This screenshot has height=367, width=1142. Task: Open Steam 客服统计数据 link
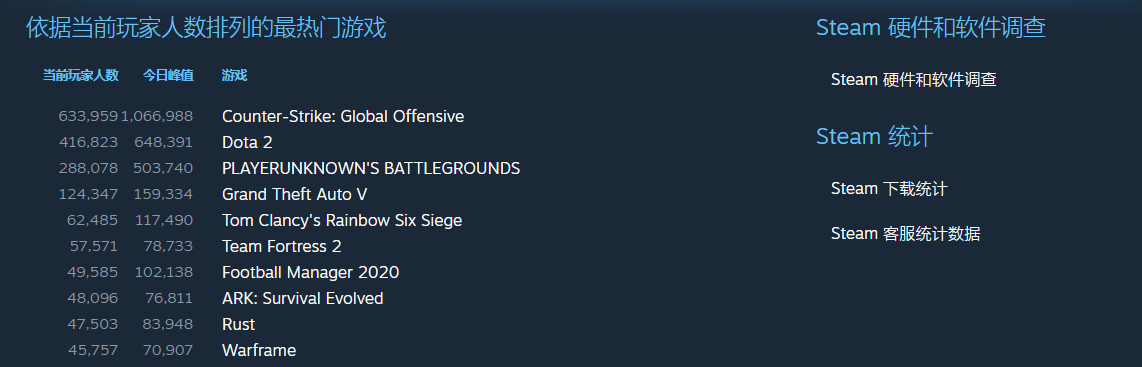click(x=905, y=234)
